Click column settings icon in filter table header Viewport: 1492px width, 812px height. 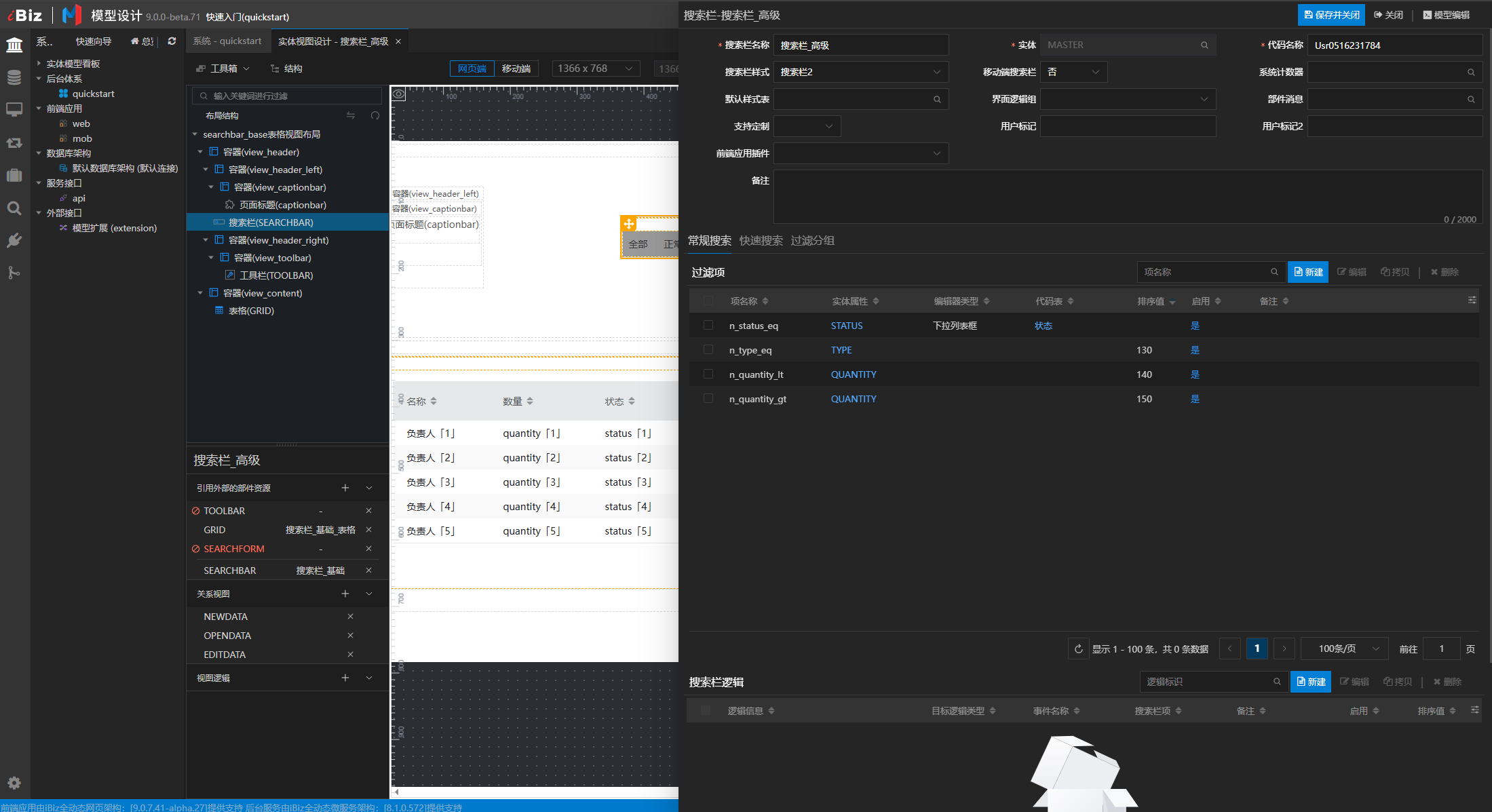tap(1472, 300)
